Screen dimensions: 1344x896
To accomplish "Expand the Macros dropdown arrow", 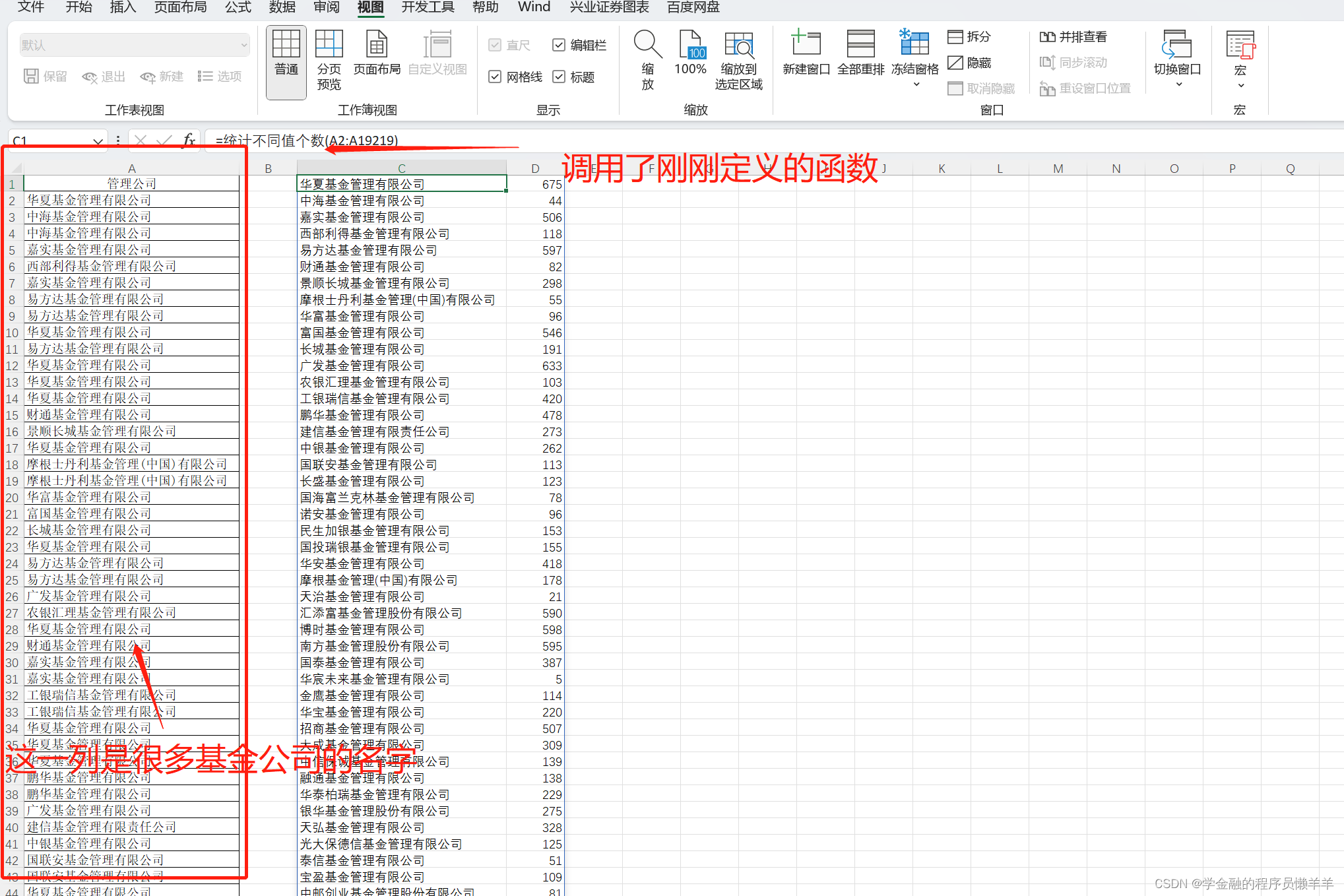I will point(1240,85).
